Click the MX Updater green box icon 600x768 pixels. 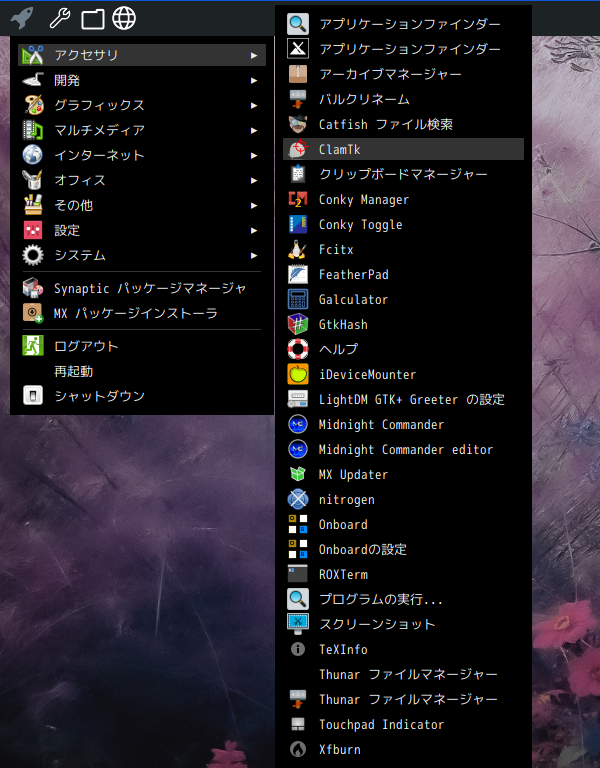[298, 474]
